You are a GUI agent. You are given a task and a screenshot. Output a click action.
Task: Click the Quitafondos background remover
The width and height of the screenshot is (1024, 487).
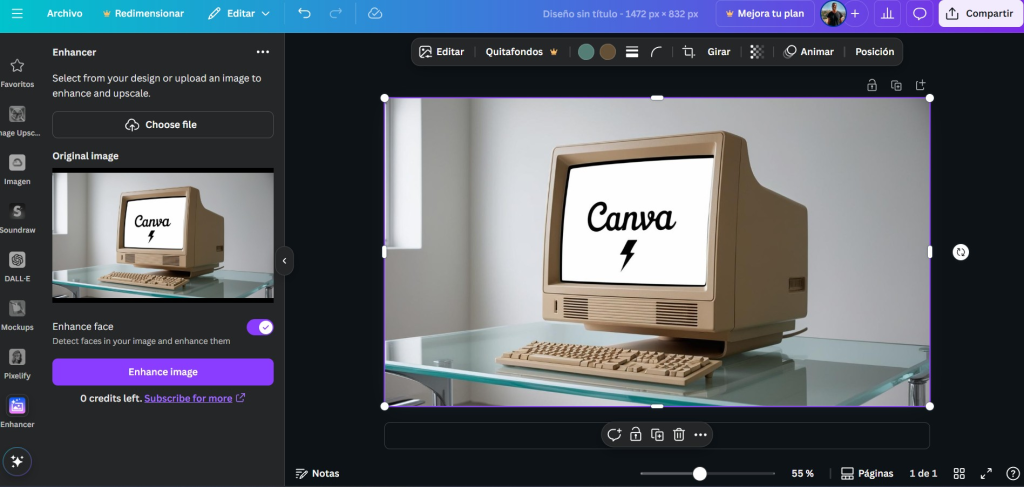522,52
